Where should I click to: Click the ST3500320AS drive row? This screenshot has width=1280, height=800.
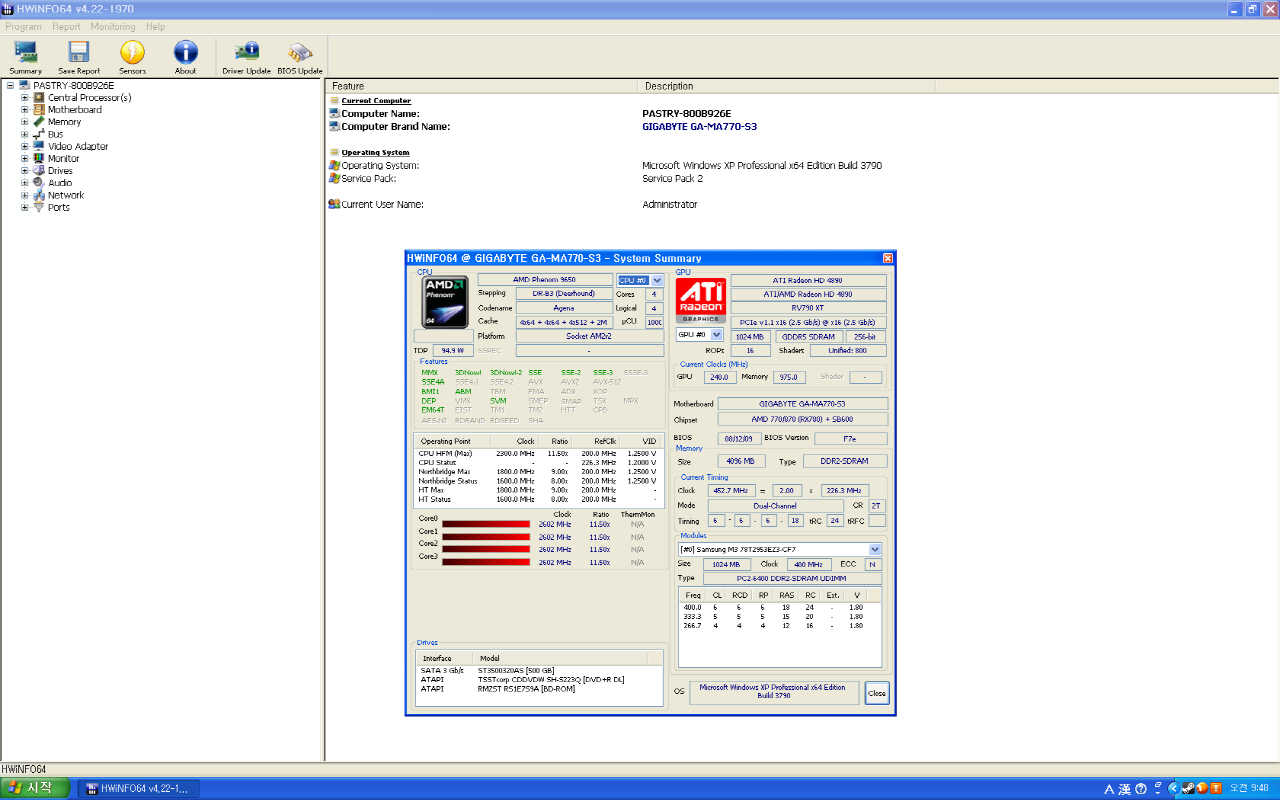pyautogui.click(x=540, y=670)
